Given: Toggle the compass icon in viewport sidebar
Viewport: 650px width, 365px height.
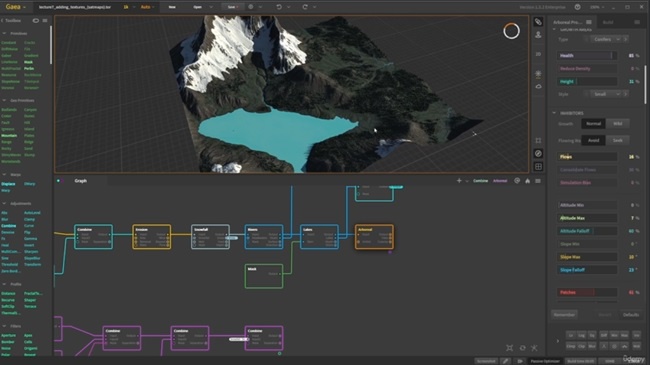Looking at the screenshot, I should pos(538,153).
